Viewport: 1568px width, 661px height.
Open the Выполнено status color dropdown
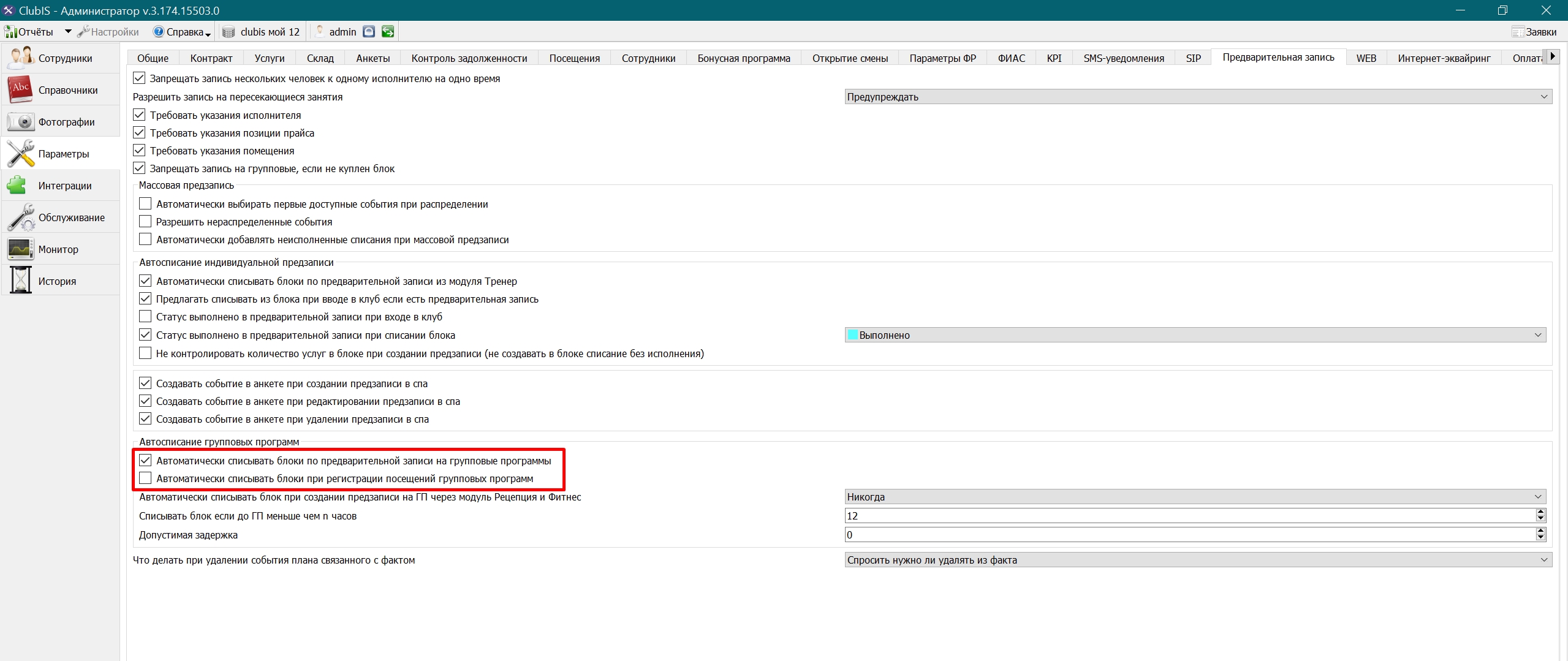(1195, 335)
